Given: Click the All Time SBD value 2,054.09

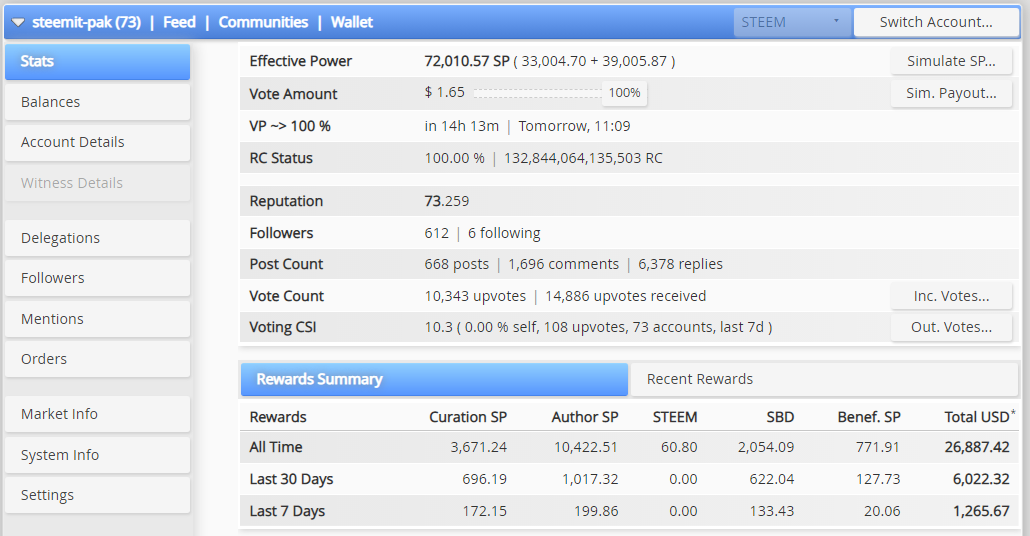Looking at the screenshot, I should click(766, 447).
